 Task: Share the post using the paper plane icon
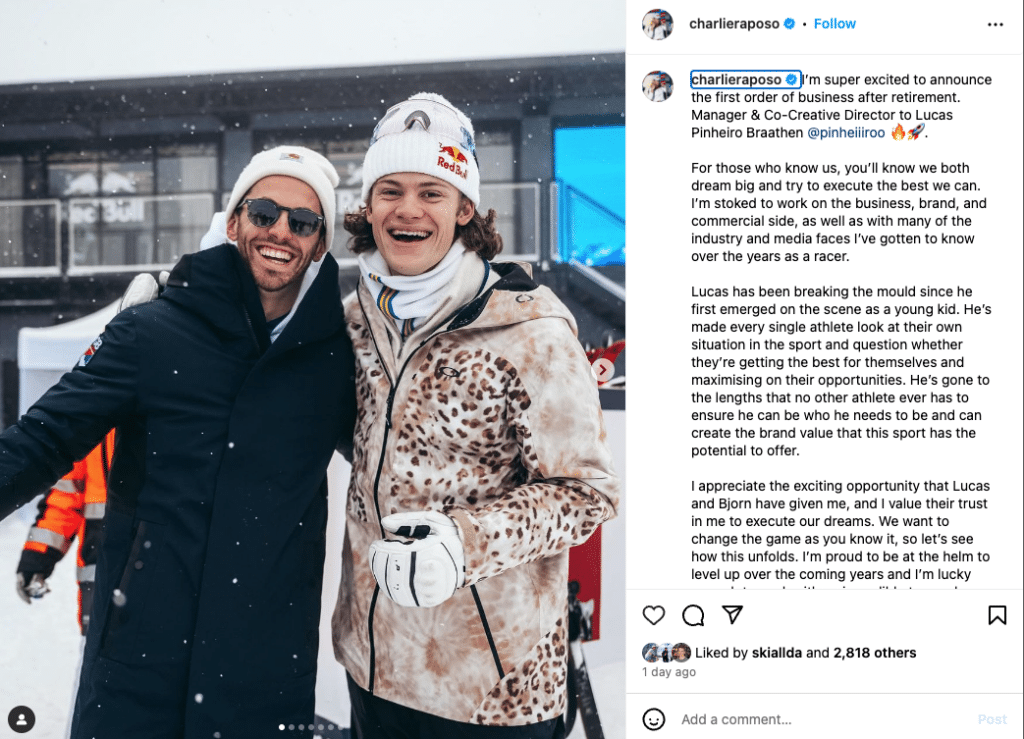732,614
